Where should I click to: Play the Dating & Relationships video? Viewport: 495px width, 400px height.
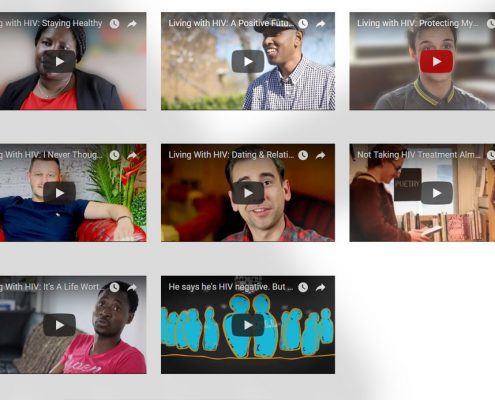(248, 193)
